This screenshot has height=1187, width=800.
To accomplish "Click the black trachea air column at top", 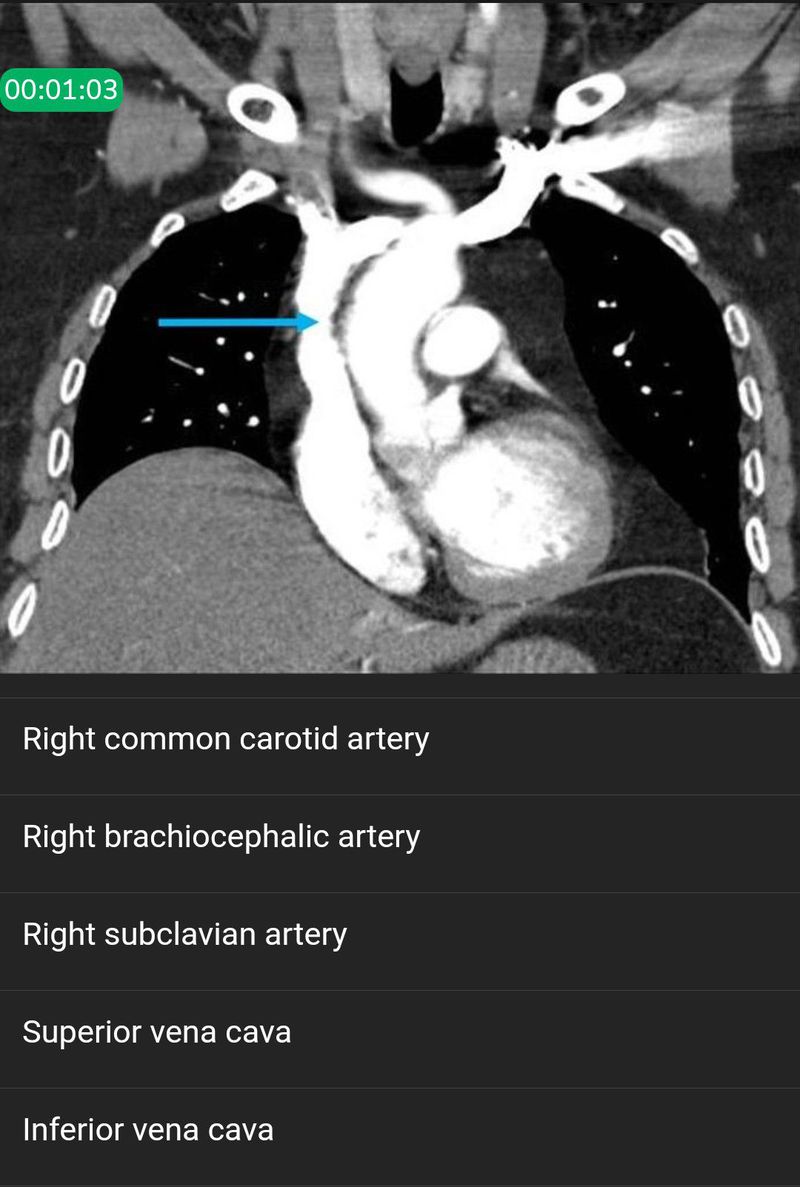I will pos(416,106).
